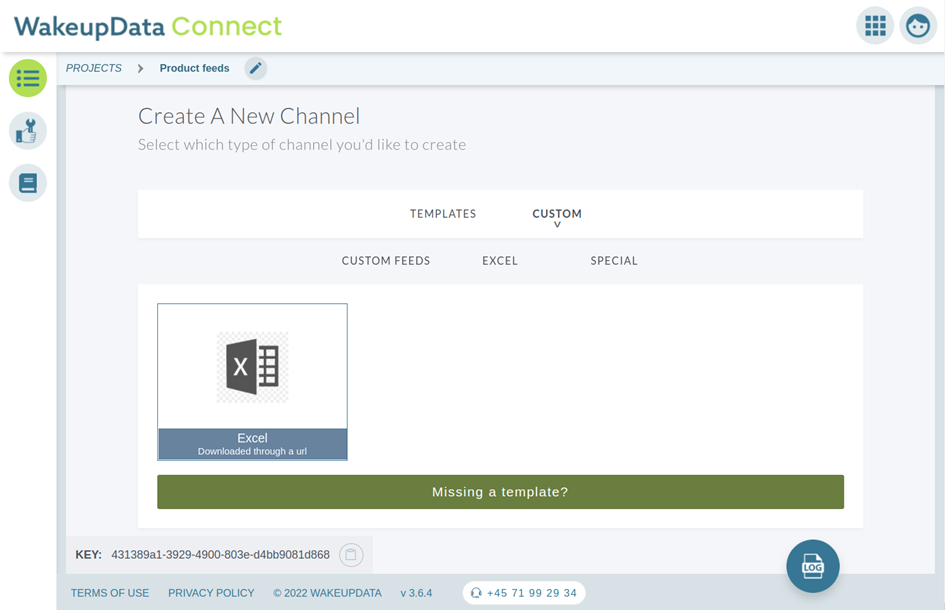Viewport: 945px width, 610px height.
Task: Click the Product feeds breadcrumb
Action: click(x=194, y=68)
